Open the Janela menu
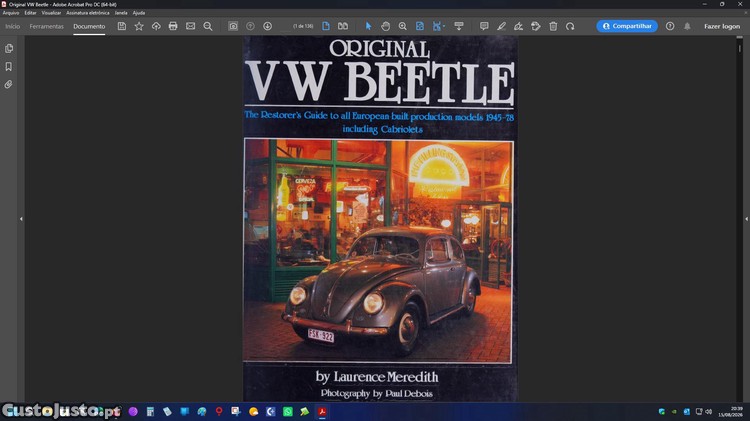This screenshot has height=421, width=750. pos(121,13)
